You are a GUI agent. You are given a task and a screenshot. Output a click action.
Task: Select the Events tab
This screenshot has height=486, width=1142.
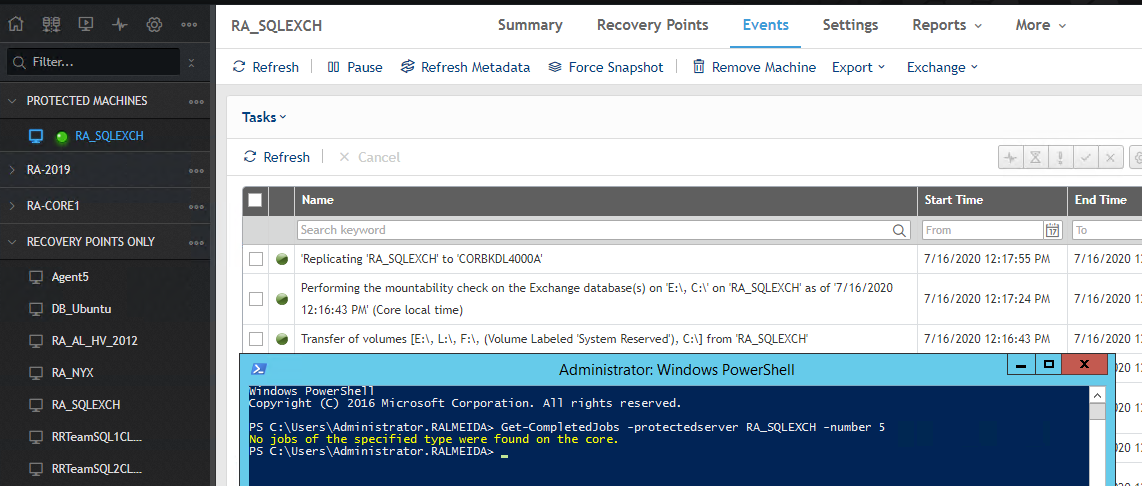[765, 25]
